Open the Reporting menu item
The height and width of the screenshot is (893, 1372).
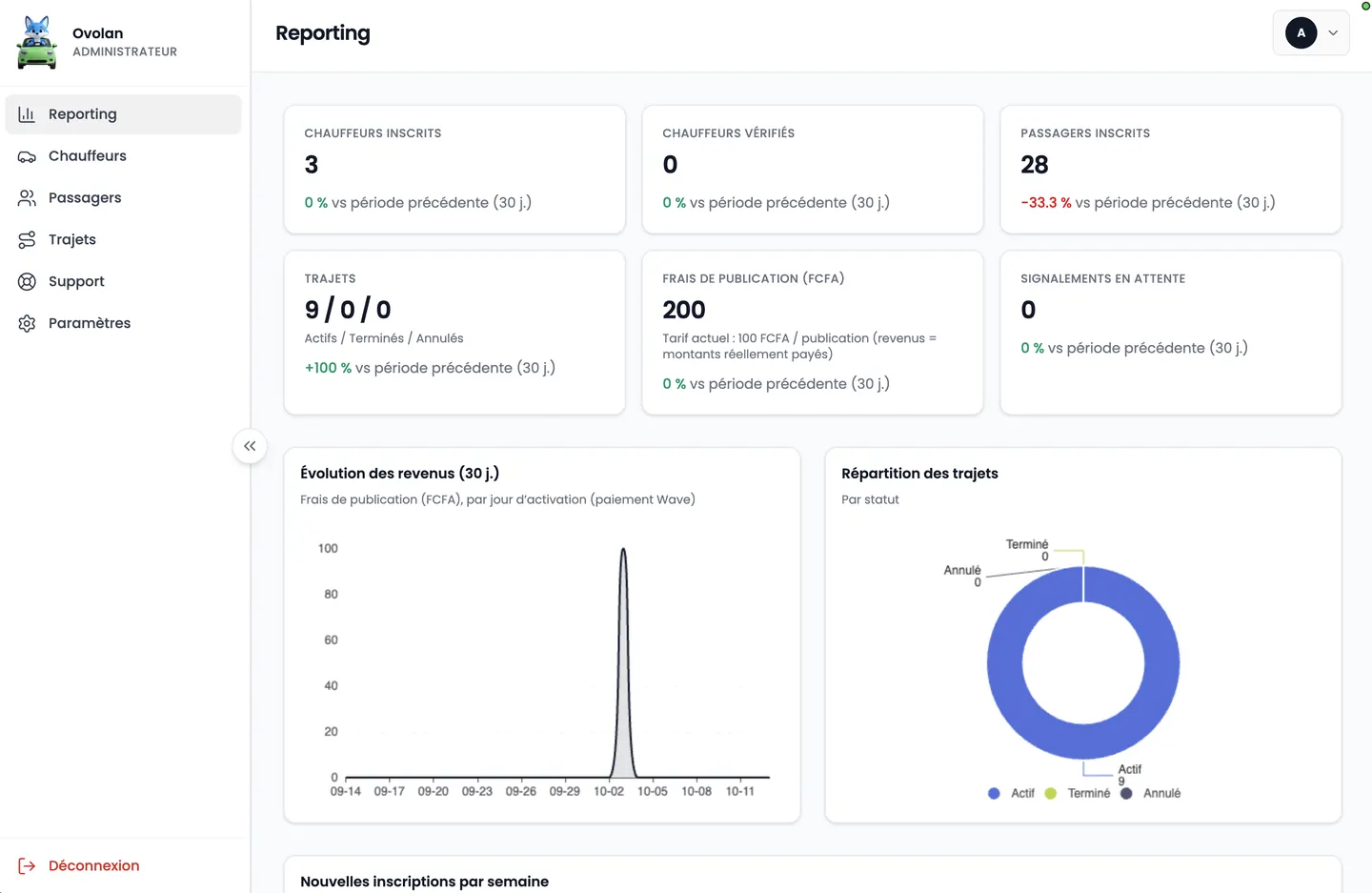click(x=124, y=114)
